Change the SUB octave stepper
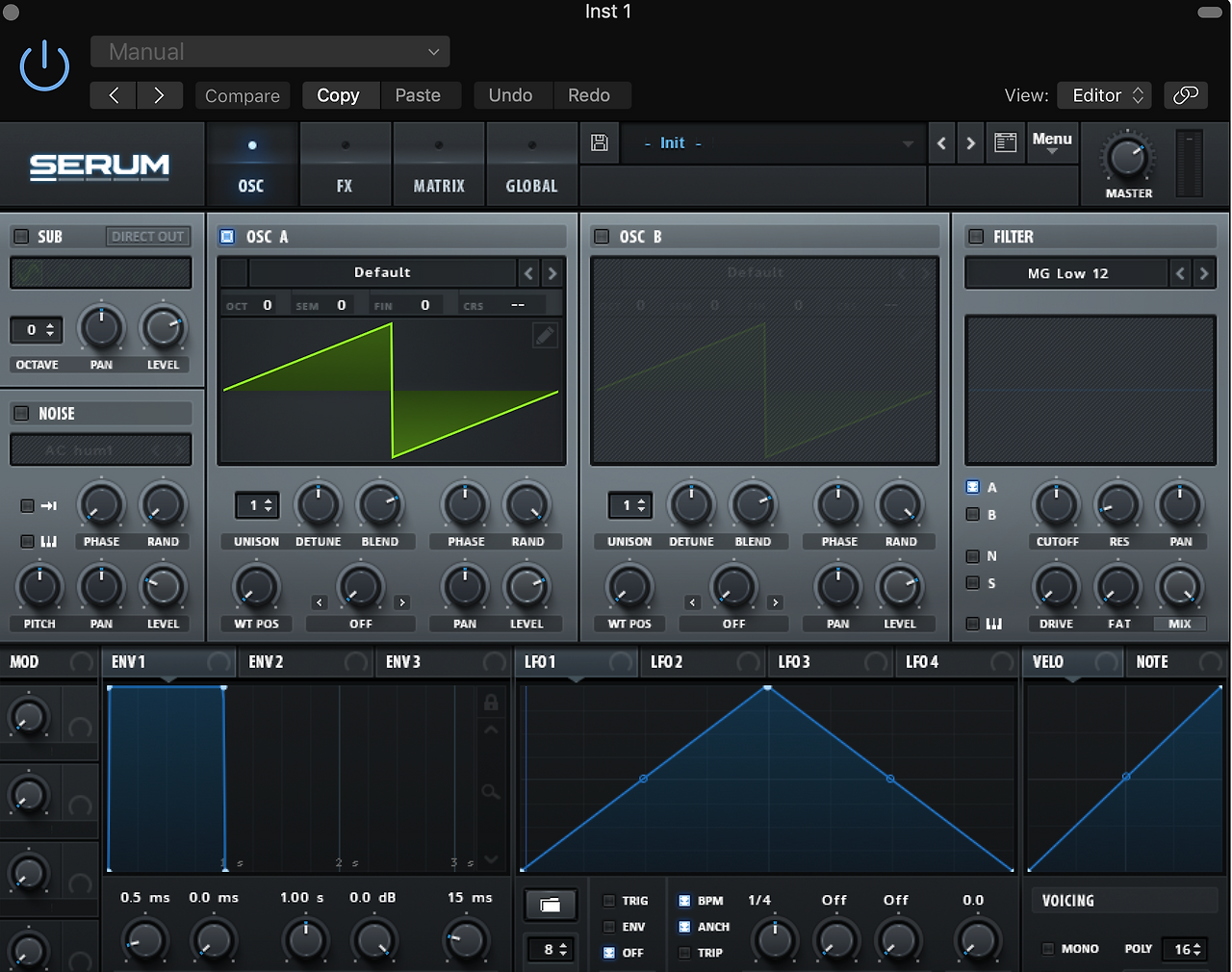The image size is (1232, 972). [38, 330]
